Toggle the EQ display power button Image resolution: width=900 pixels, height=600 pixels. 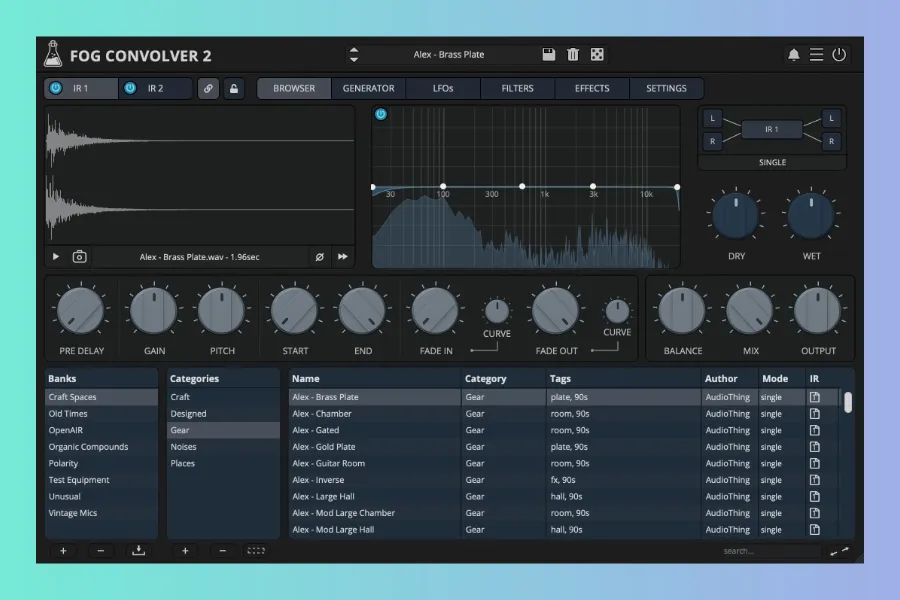pos(381,114)
